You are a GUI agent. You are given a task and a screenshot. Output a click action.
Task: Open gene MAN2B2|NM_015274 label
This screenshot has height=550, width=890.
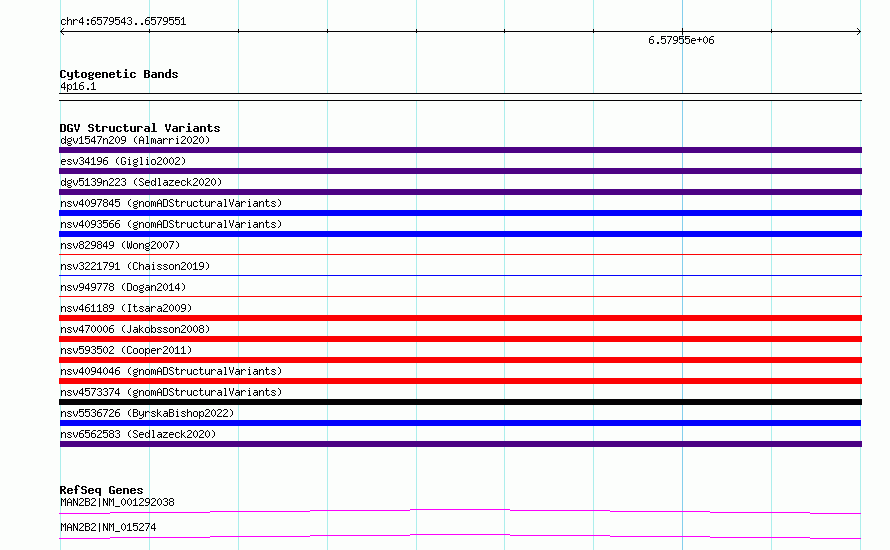pyautogui.click(x=108, y=527)
